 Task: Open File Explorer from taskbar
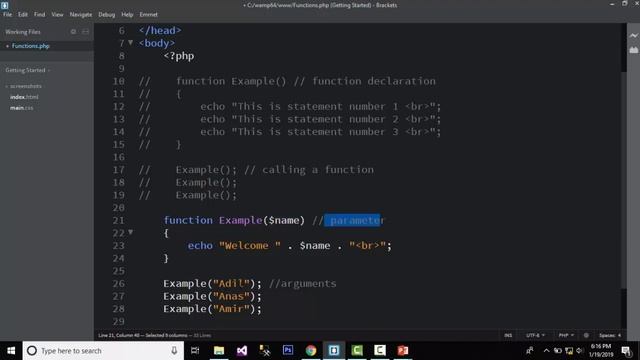click(x=219, y=351)
